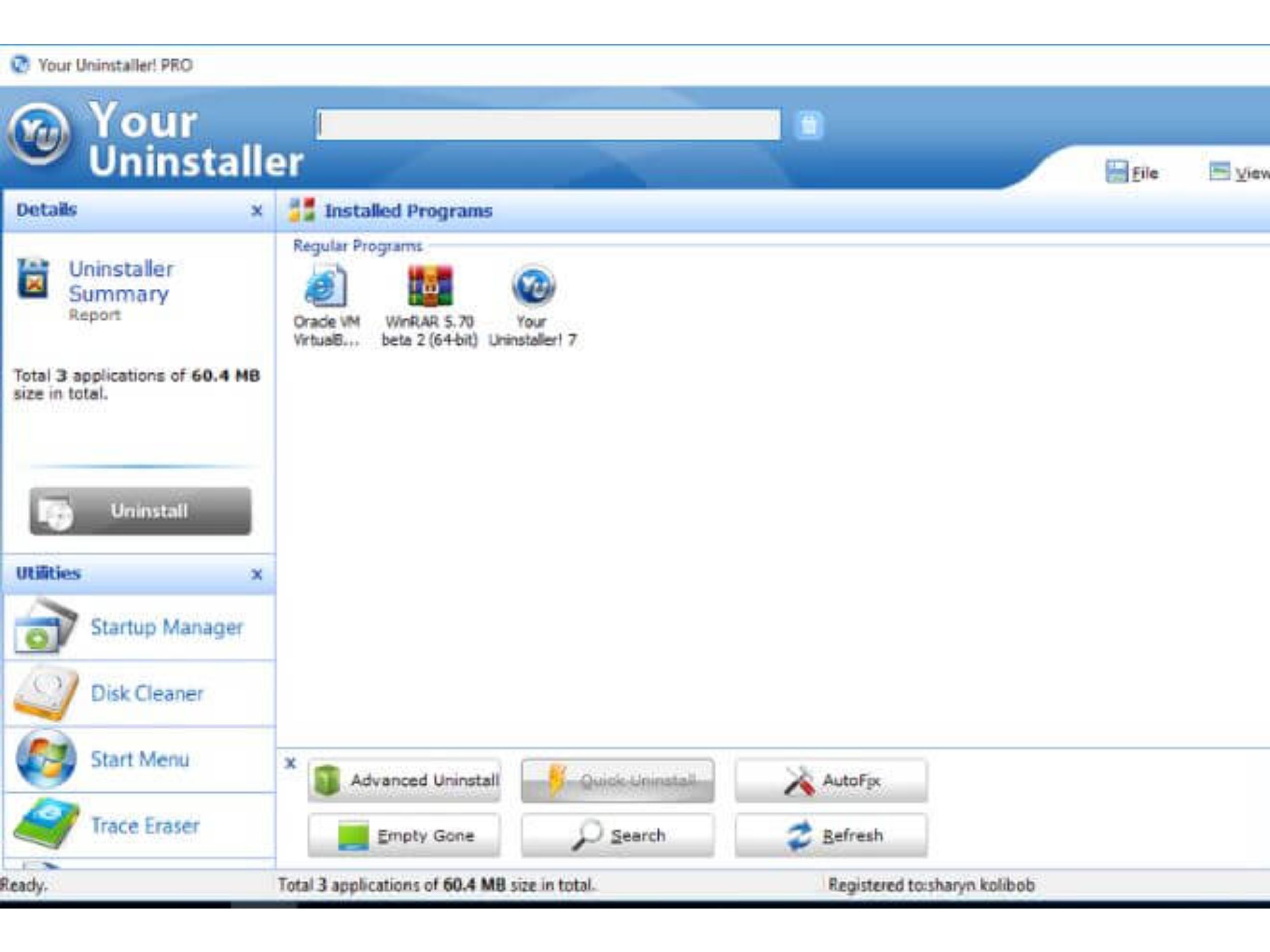Viewport: 1270px width, 952px height.
Task: Open the Uninstaller Summary Report link
Action: click(x=120, y=290)
